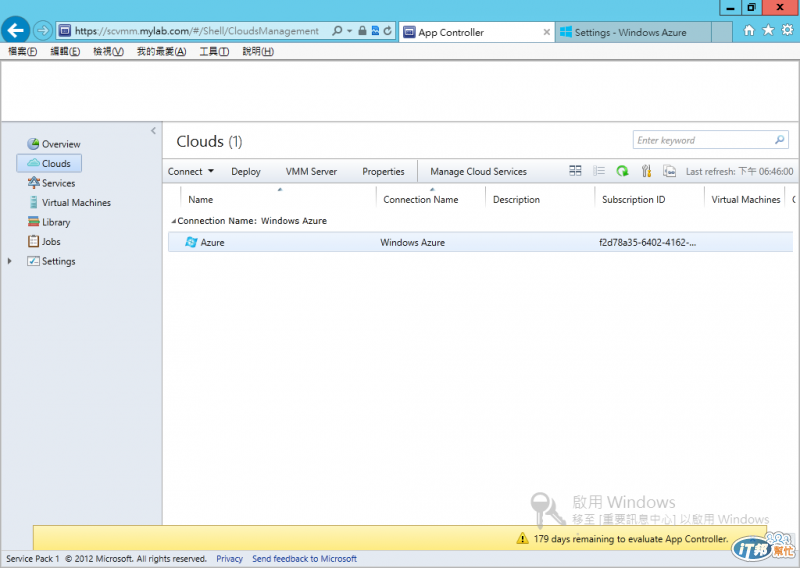Open the 說明(H) menu
This screenshot has height=568, width=800.
click(258, 51)
